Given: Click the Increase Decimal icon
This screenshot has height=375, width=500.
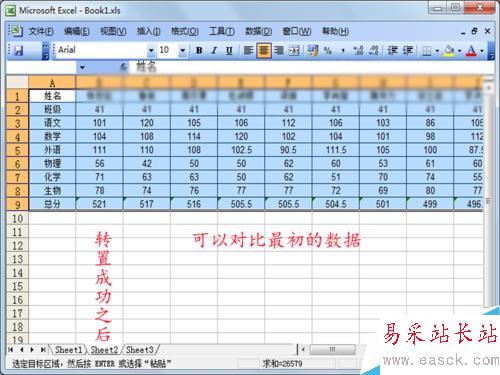Looking at the screenshot, I should [x=358, y=51].
